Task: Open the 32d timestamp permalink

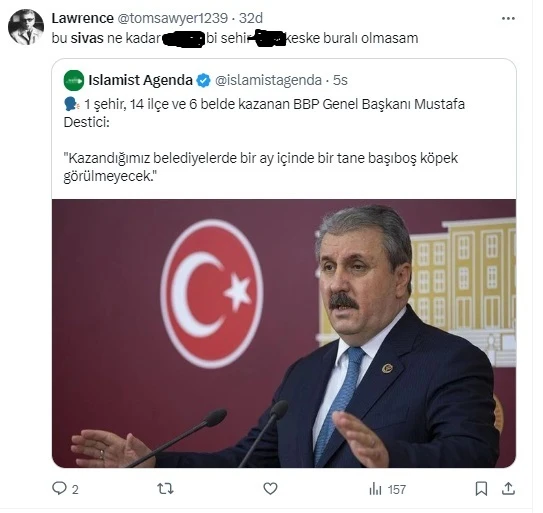Action: point(251,18)
